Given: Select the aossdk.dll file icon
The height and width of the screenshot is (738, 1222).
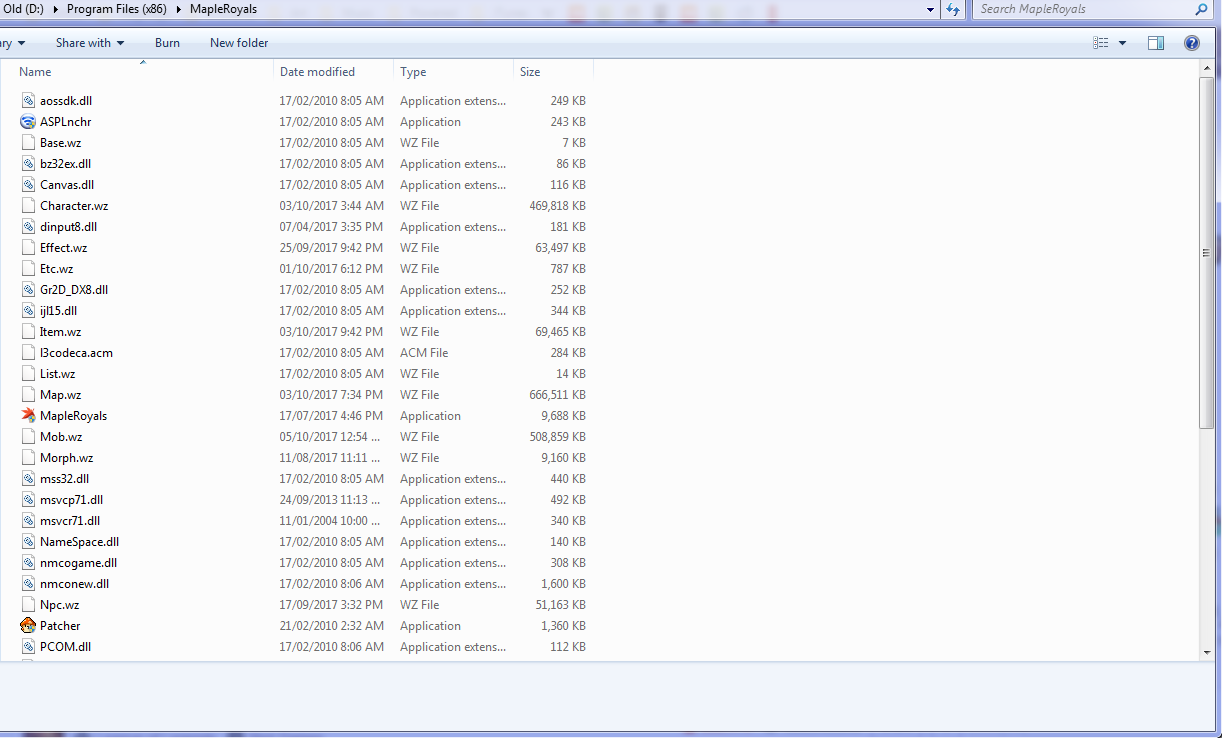Looking at the screenshot, I should [x=28, y=101].
